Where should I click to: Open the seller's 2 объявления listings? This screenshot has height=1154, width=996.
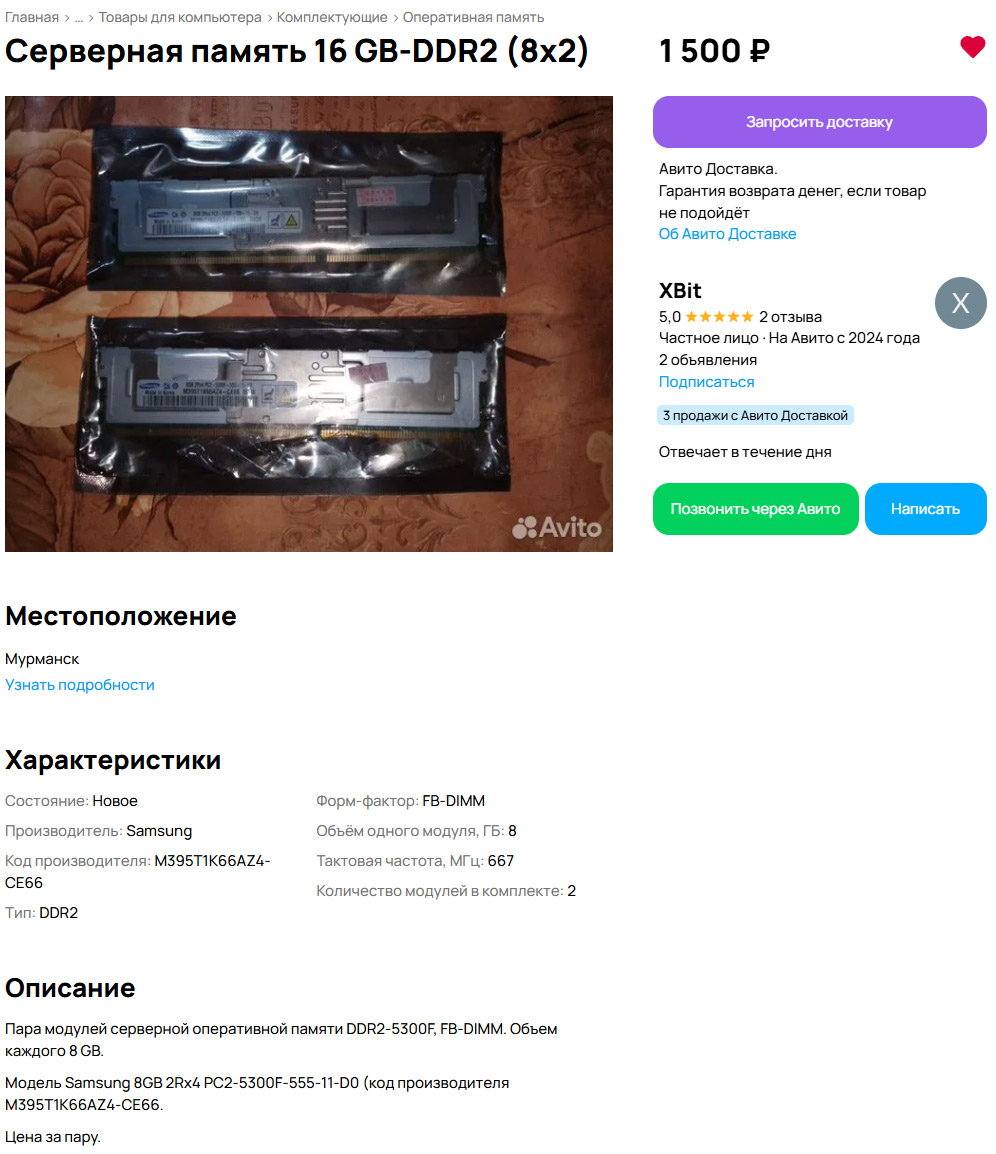tap(707, 360)
